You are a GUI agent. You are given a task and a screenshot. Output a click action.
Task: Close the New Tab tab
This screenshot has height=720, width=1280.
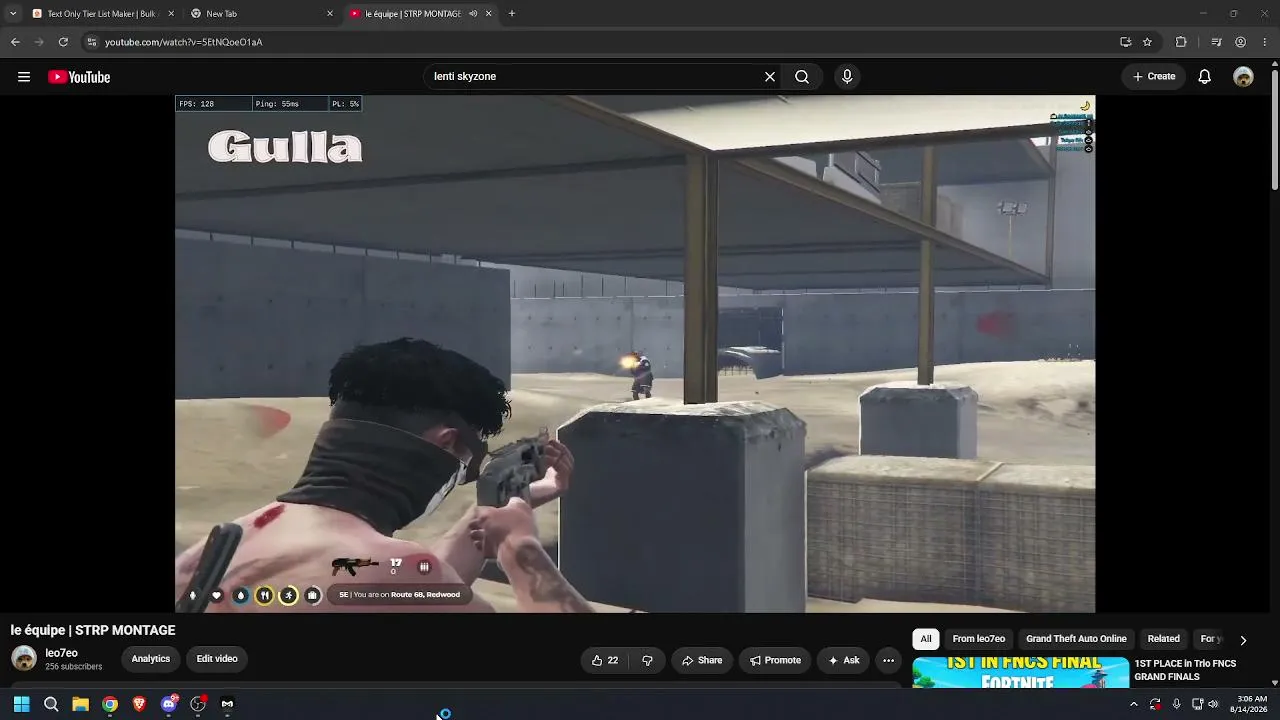(x=330, y=14)
